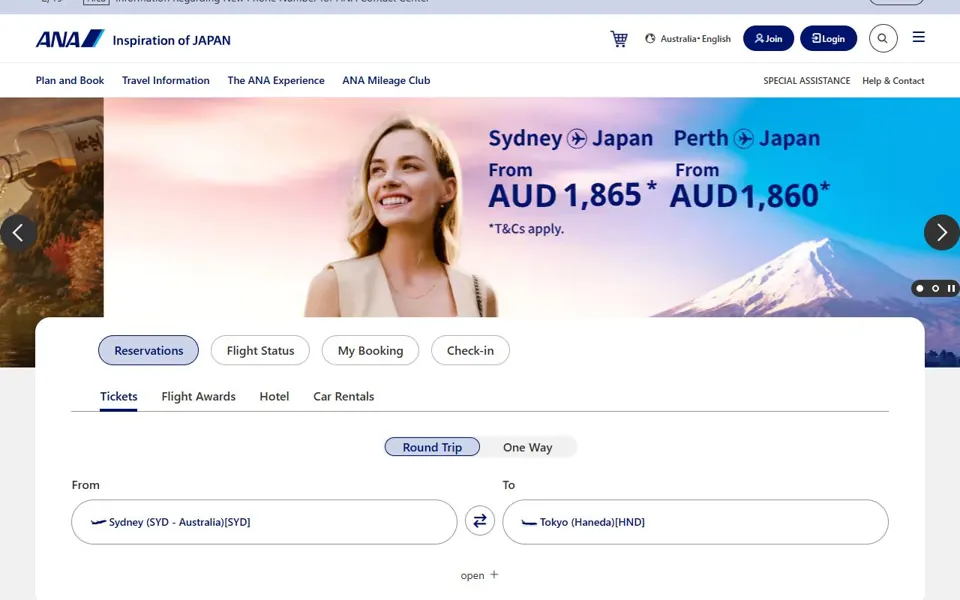The width and height of the screenshot is (960, 600).
Task: Choose One Way option
Action: pos(528,447)
